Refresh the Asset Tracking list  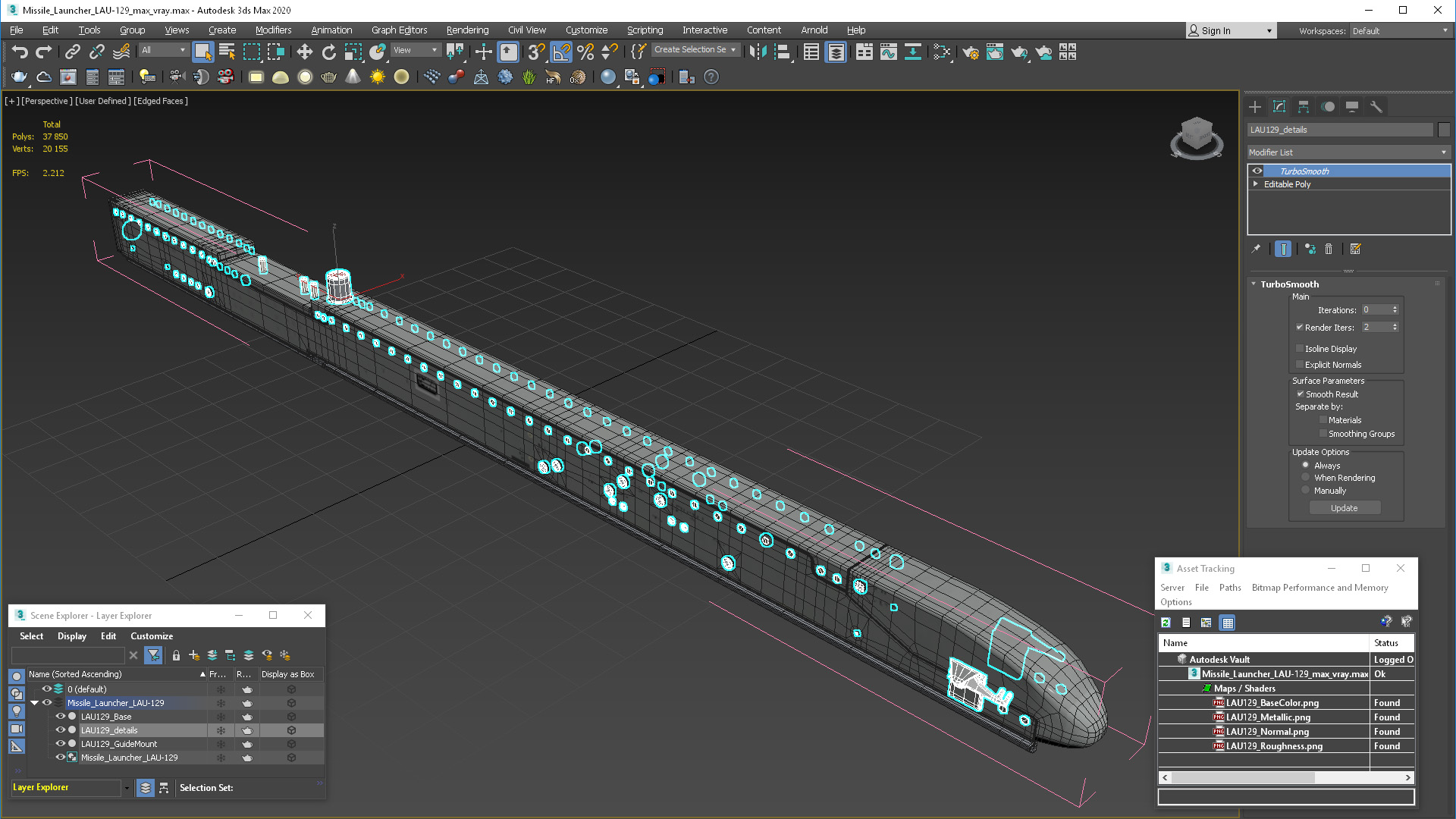[1166, 623]
